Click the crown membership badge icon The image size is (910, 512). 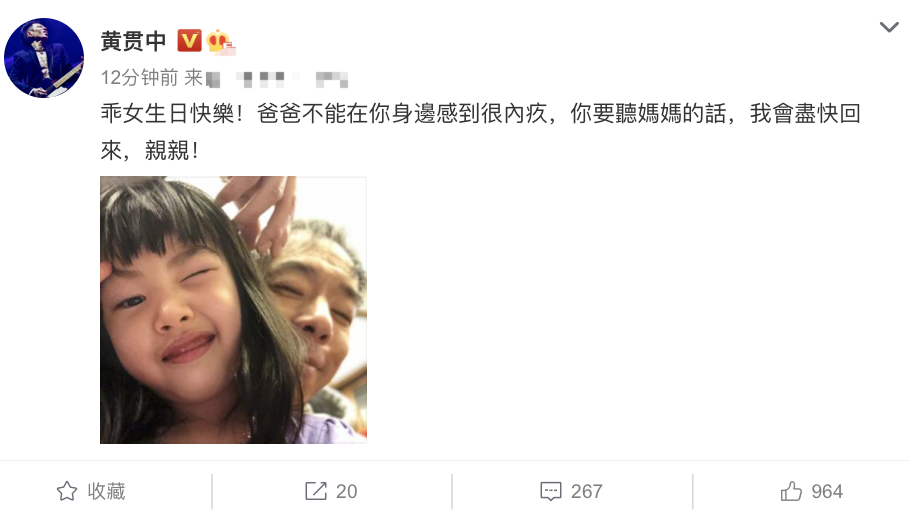tap(221, 41)
